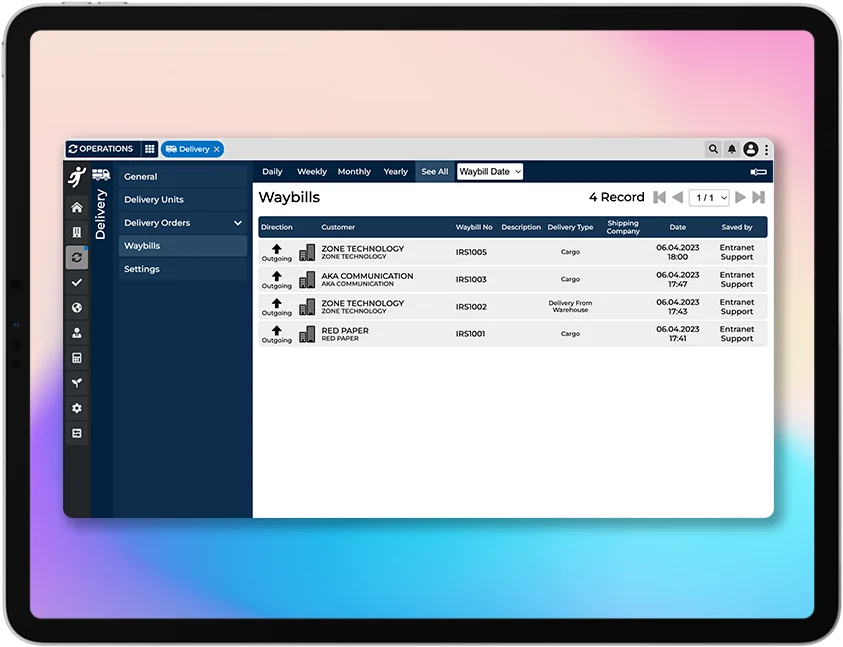843x647 pixels.
Task: Close the Delivery tab
Action: click(x=216, y=149)
